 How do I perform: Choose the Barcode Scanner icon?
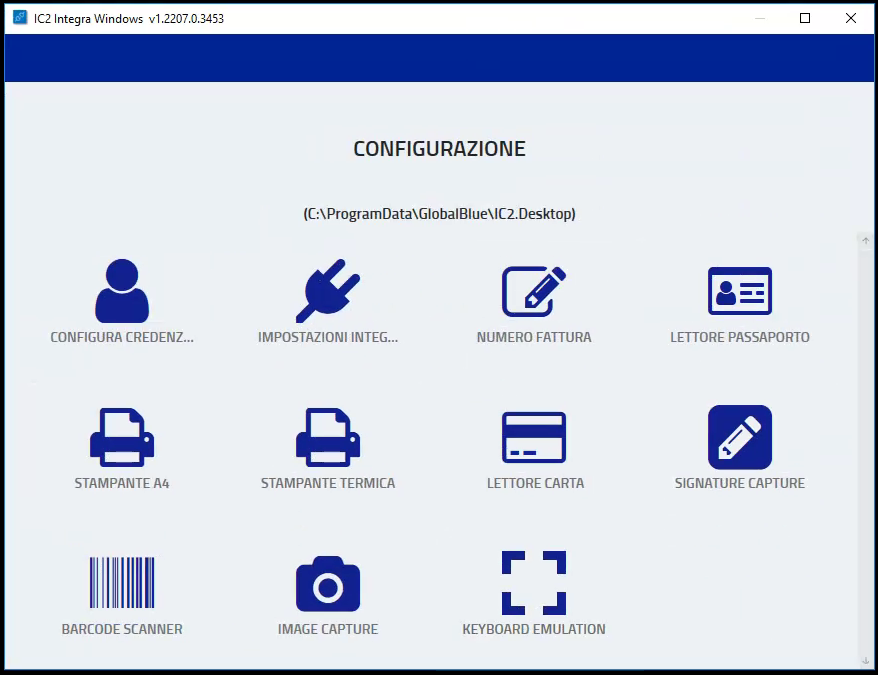(x=122, y=583)
